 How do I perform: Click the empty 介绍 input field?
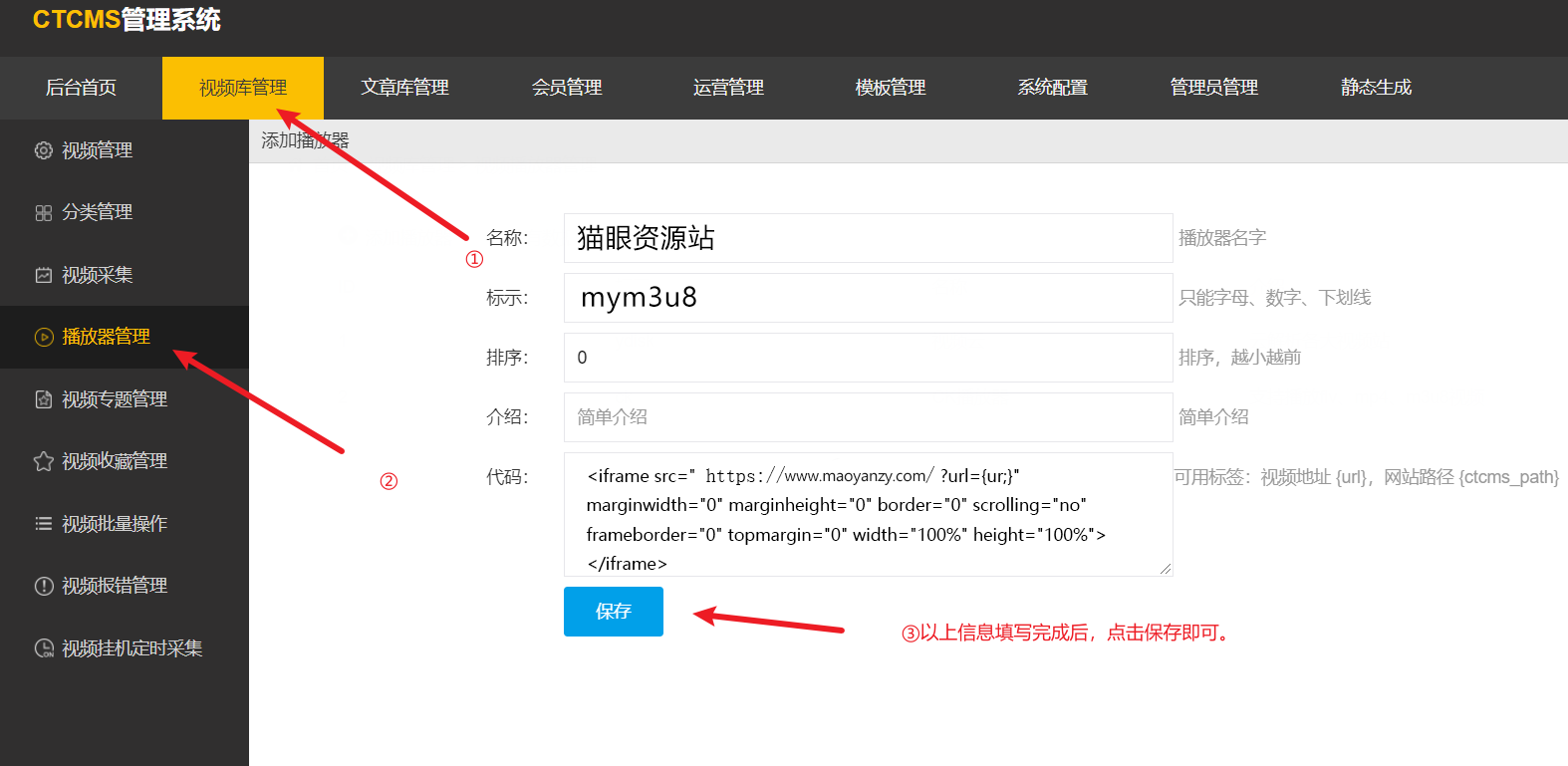[x=867, y=417]
